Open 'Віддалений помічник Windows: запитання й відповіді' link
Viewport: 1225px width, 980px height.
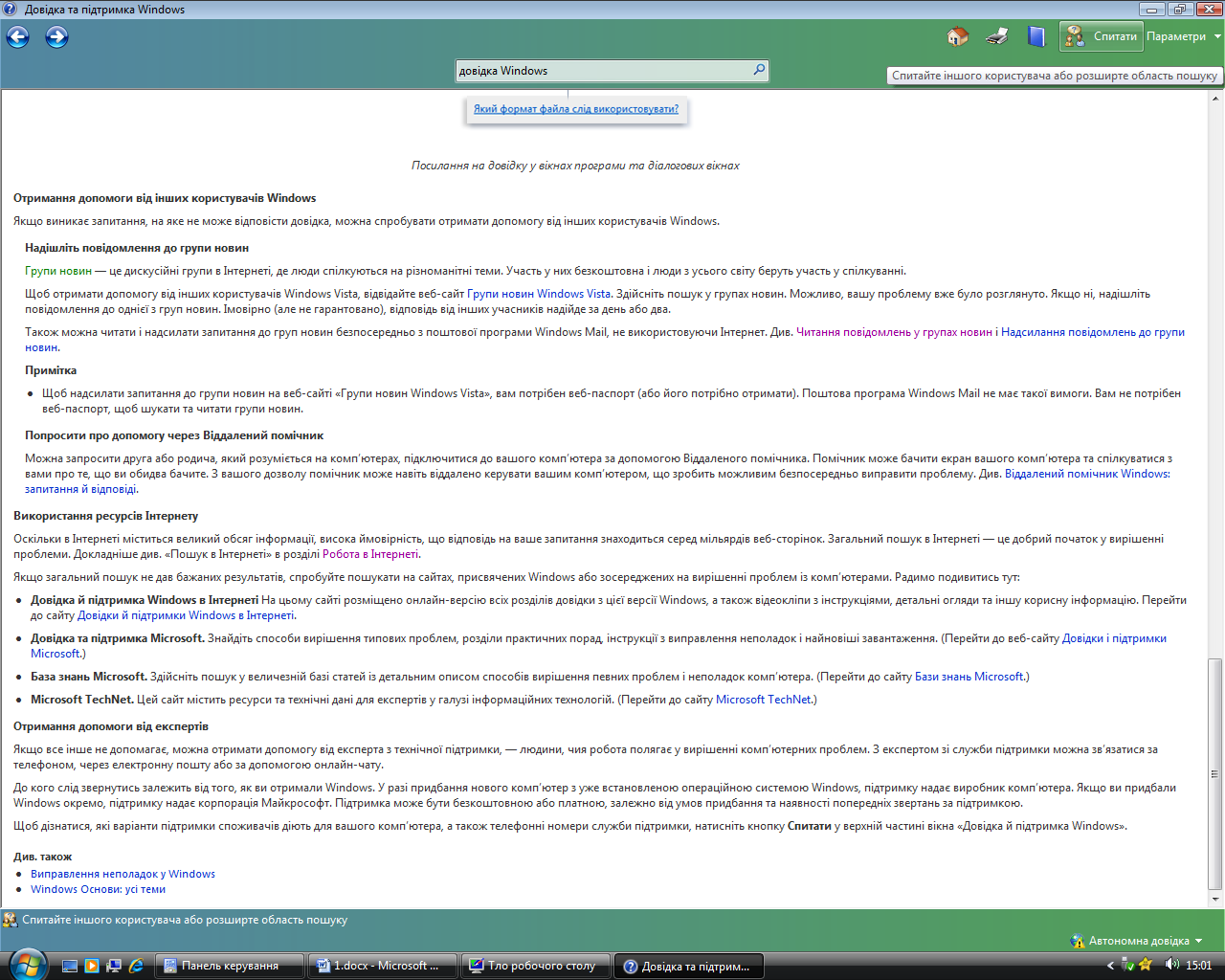coord(1087,474)
